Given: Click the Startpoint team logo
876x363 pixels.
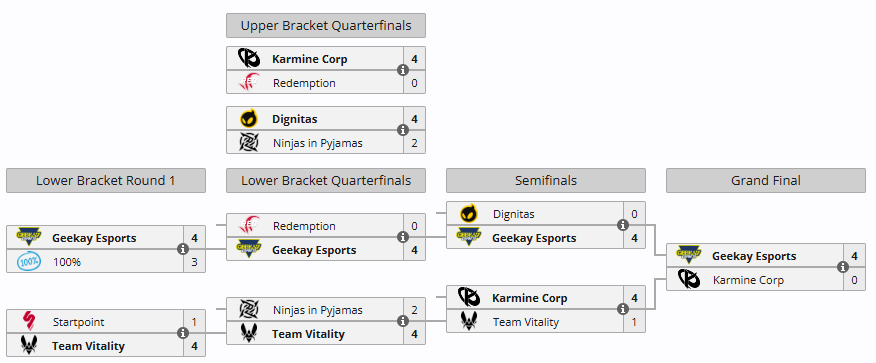Looking at the screenshot, I should [28, 322].
